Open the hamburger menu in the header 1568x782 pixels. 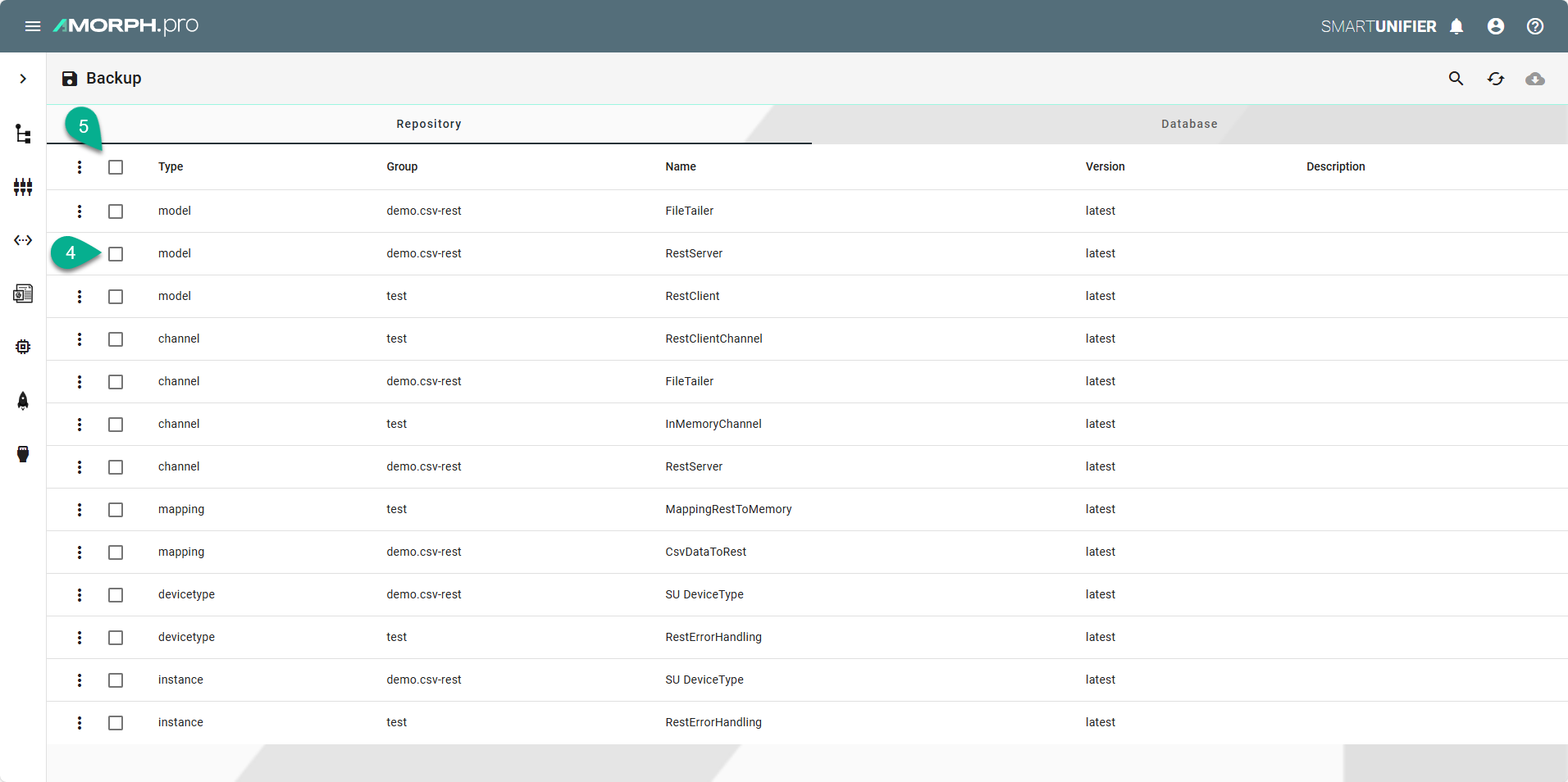coord(33,26)
